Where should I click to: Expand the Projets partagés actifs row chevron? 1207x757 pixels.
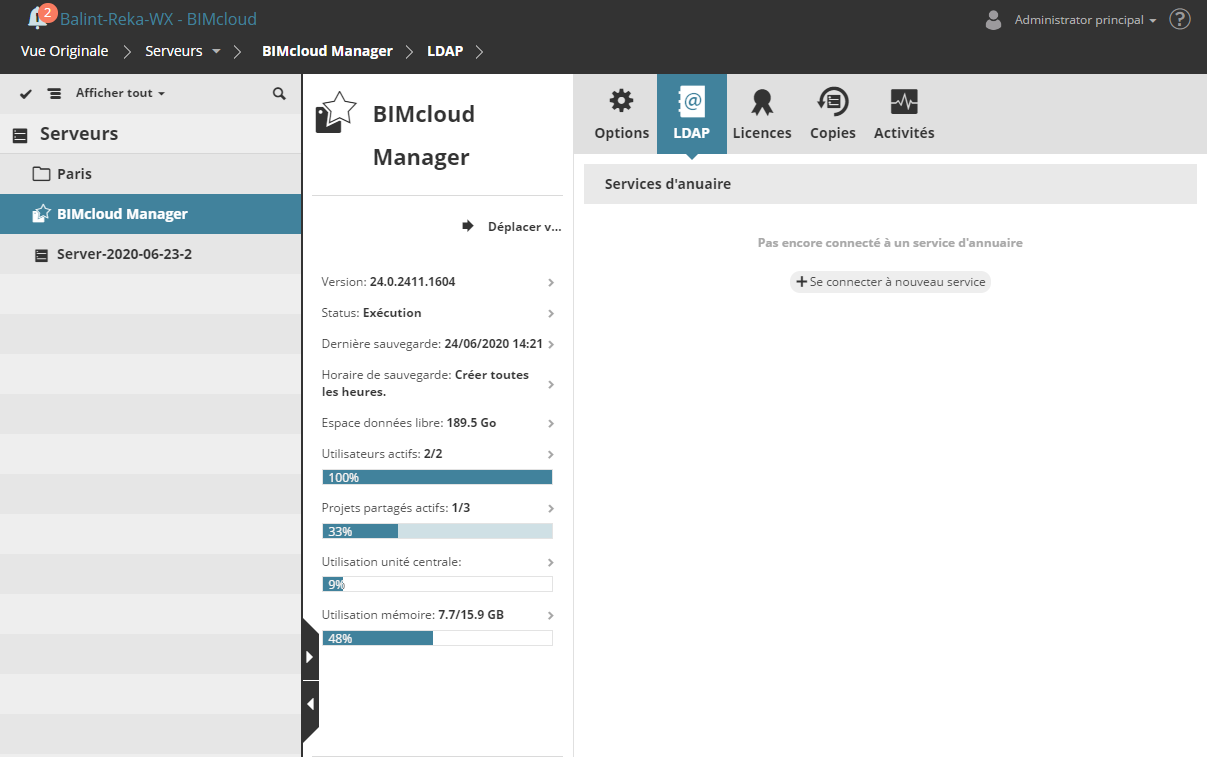click(x=551, y=509)
